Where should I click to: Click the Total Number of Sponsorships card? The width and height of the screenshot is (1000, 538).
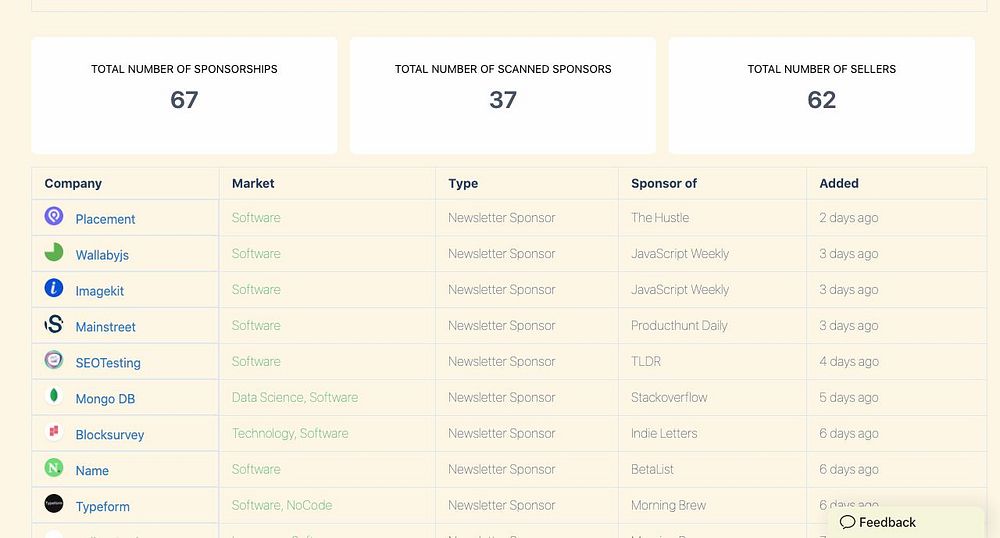(x=184, y=96)
